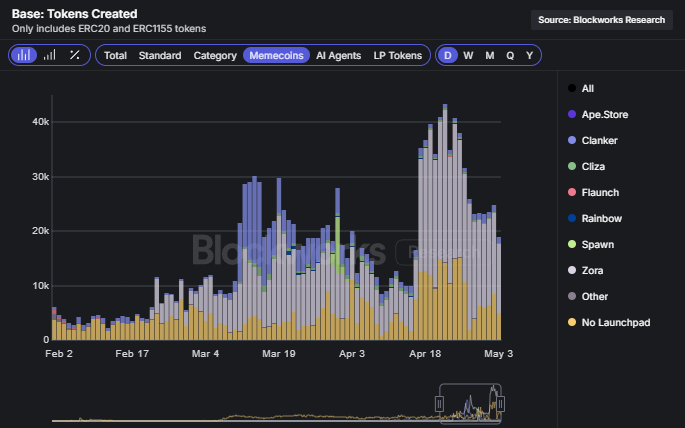Toggle No Launchpad legend entry
The width and height of the screenshot is (685, 428).
(615, 322)
